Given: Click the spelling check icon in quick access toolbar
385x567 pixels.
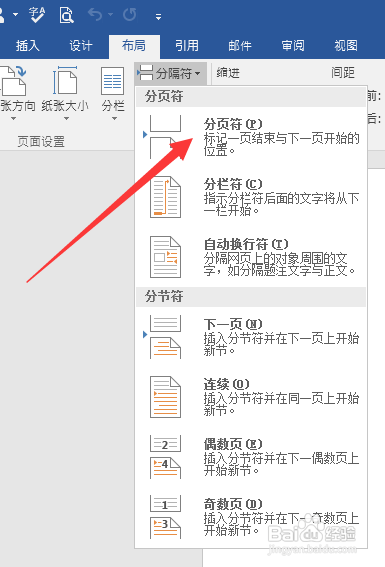Looking at the screenshot, I should point(37,15).
